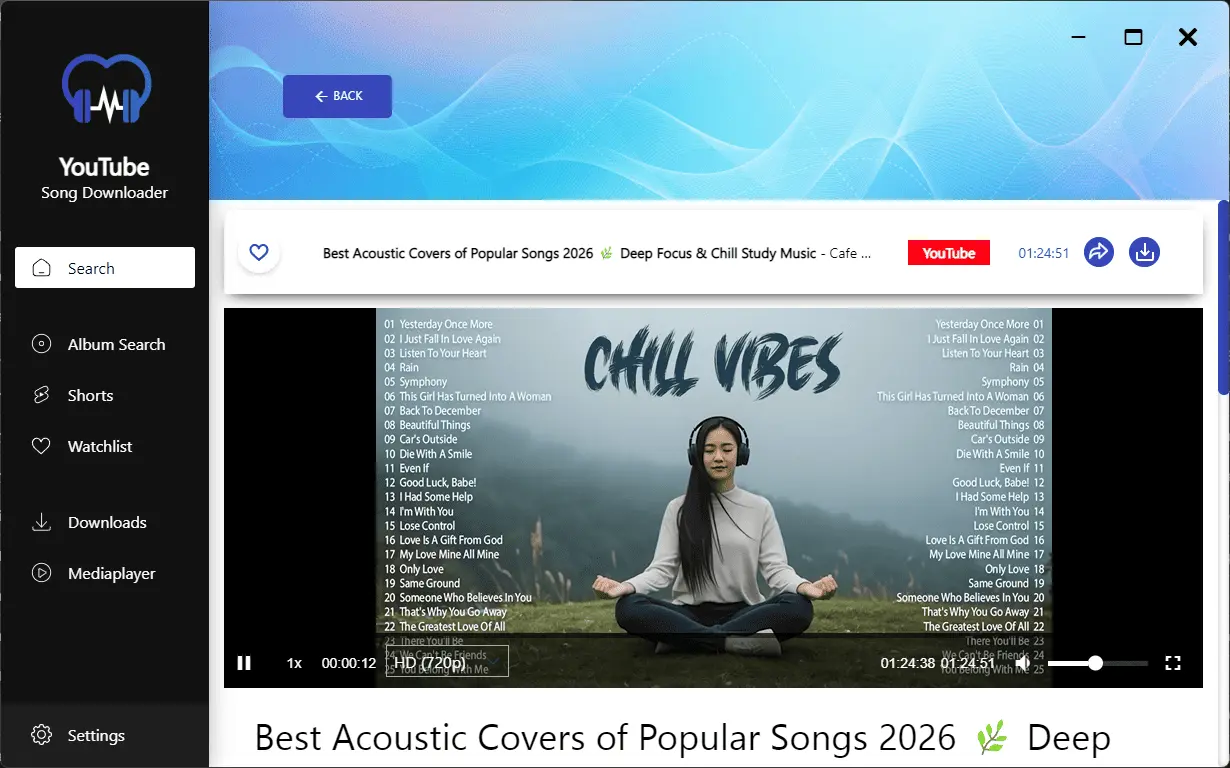Click the Watchlist heart icon
Screen dimensions: 1230x768
[41, 446]
